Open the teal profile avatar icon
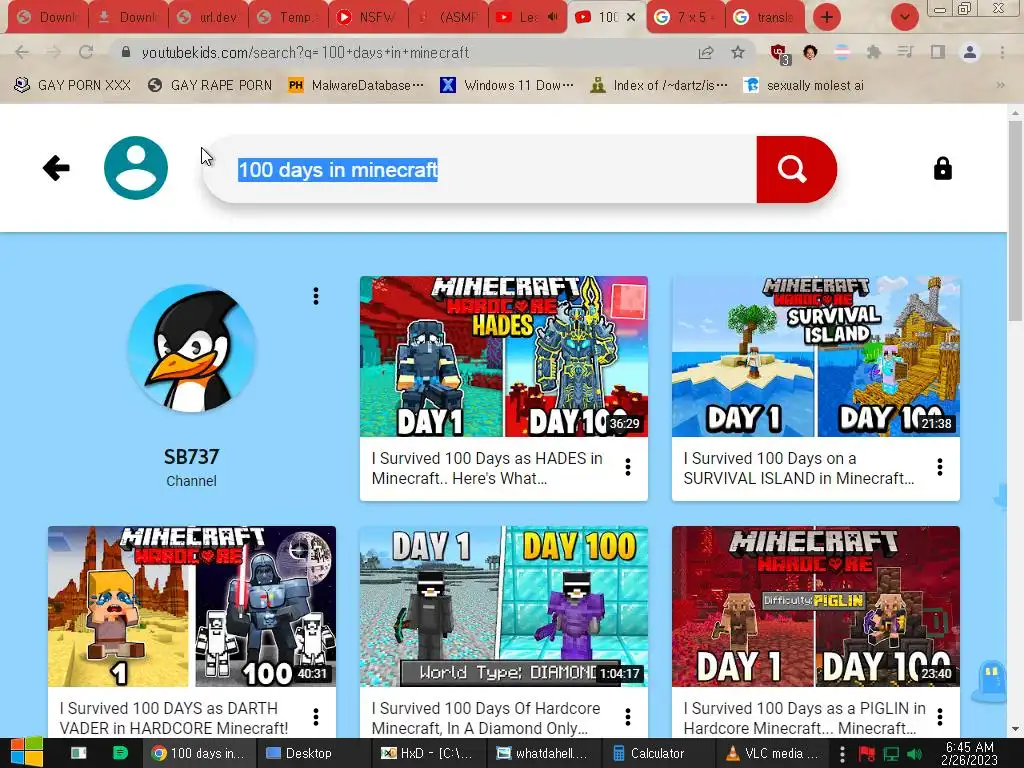1024x768 pixels. 136,168
